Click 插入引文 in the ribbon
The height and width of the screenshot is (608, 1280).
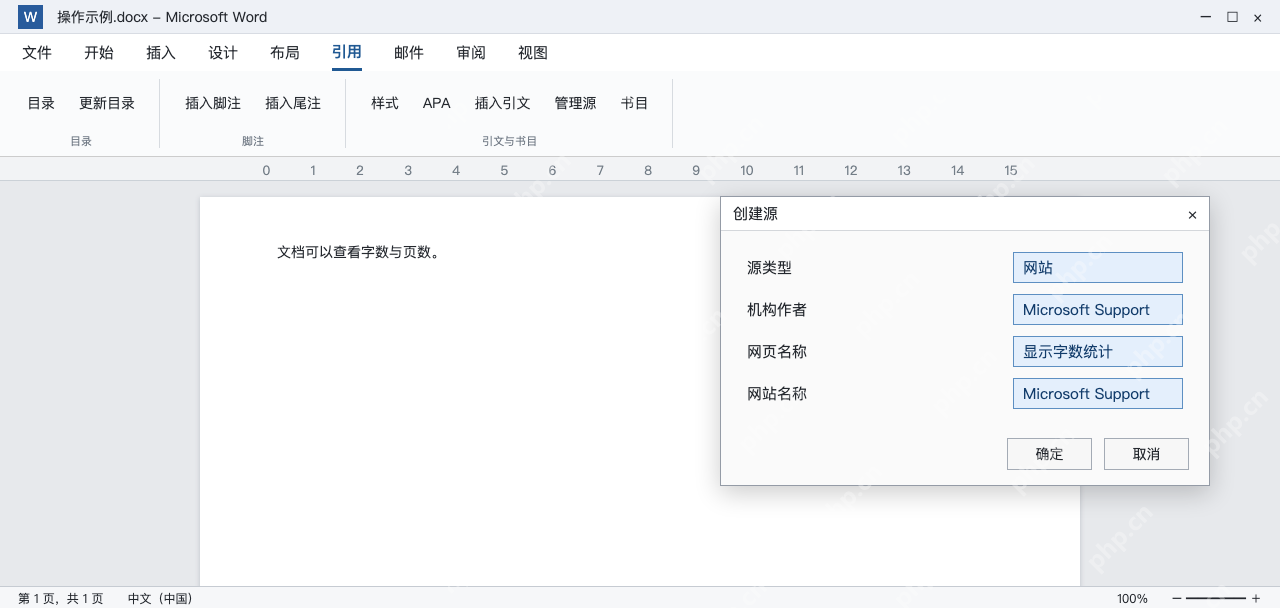pyautogui.click(x=503, y=103)
